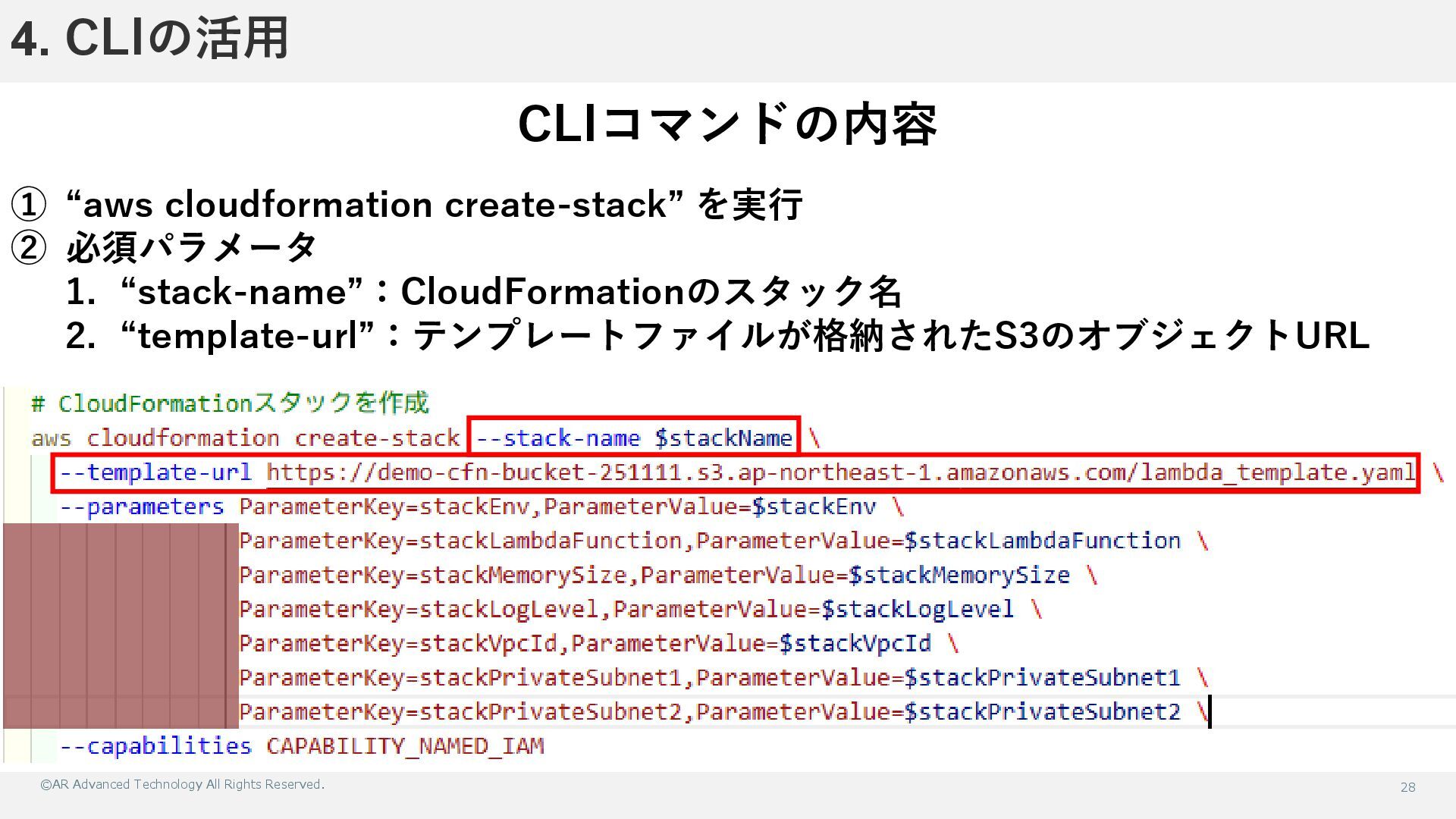Click the '--template-url' option text
This screenshot has width=1456, height=819.
pos(155,472)
